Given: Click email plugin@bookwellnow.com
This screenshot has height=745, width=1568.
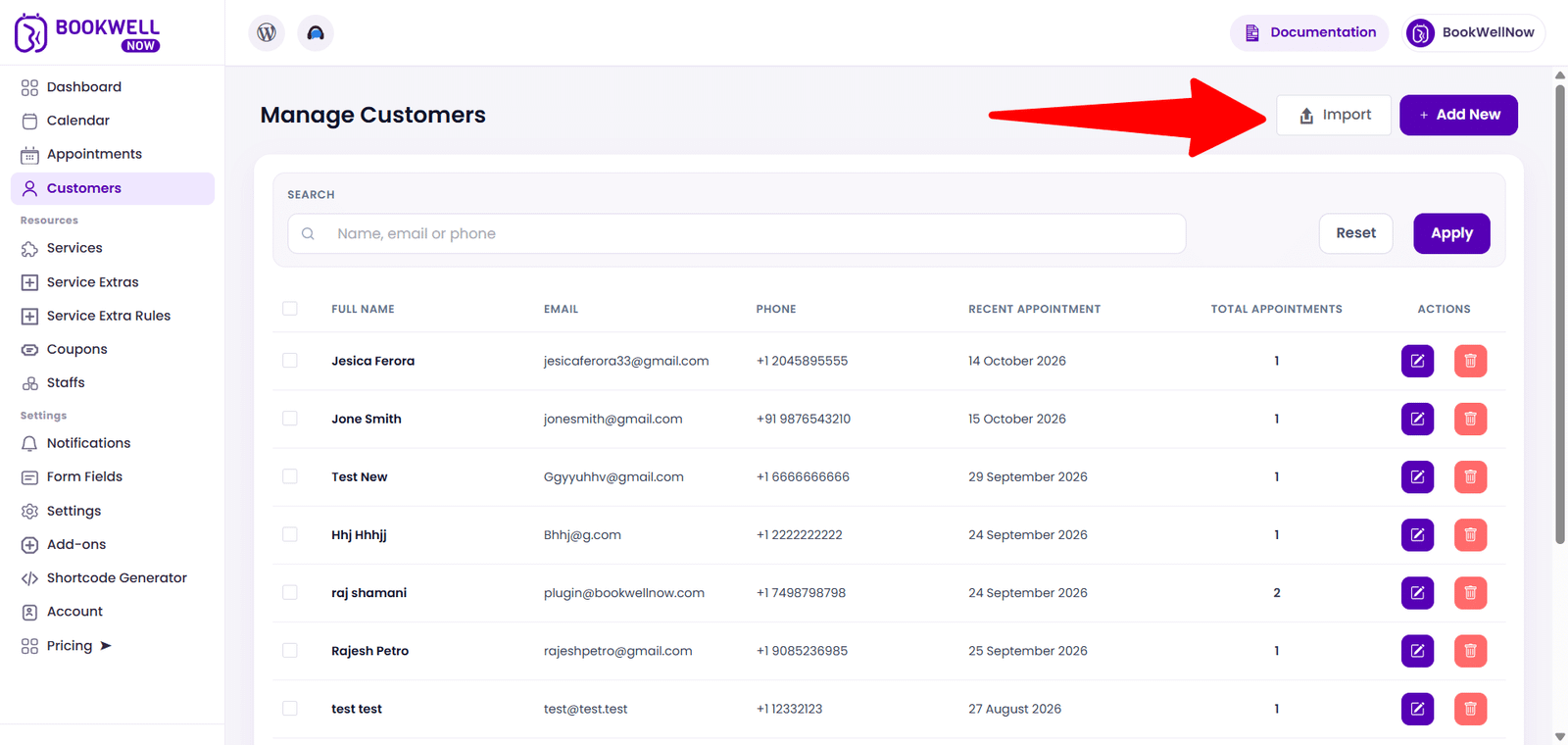Looking at the screenshot, I should (x=624, y=593).
